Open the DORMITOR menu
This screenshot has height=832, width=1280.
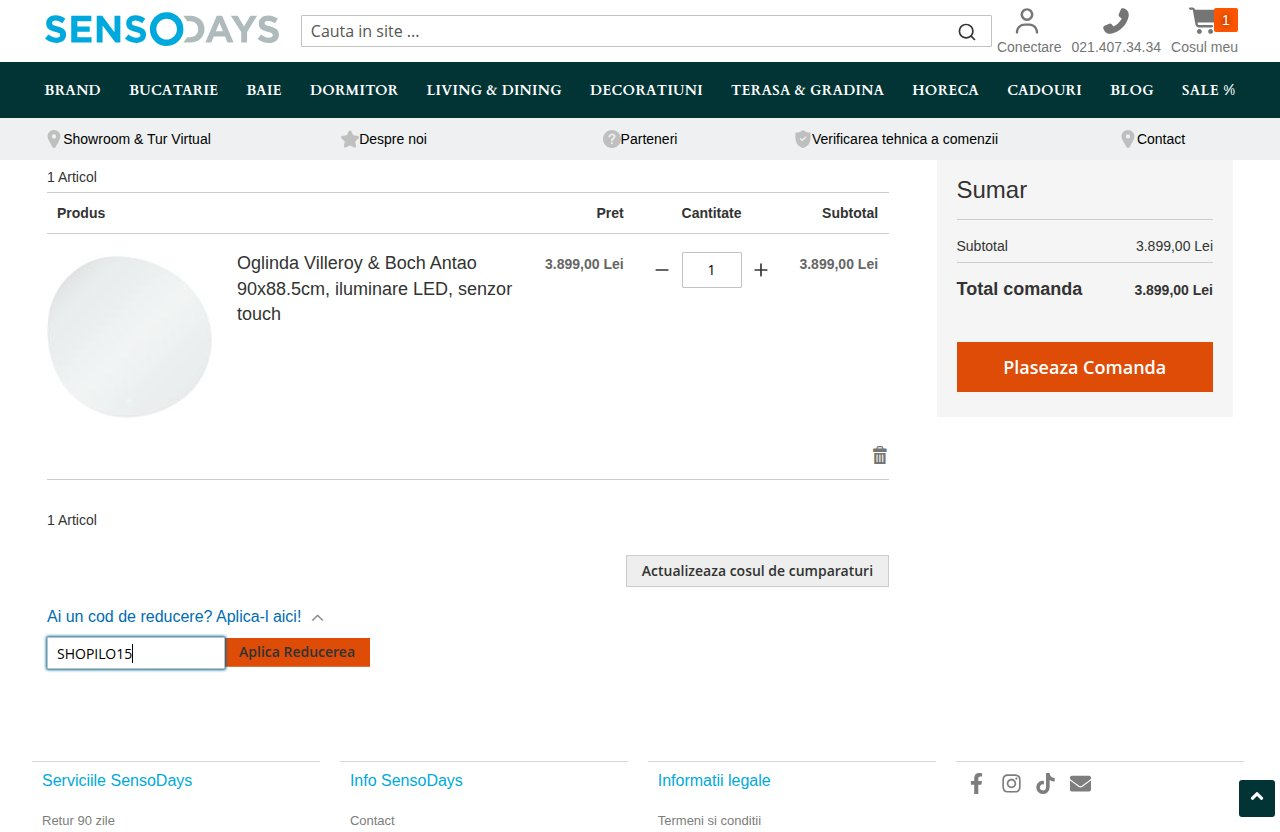tap(354, 90)
